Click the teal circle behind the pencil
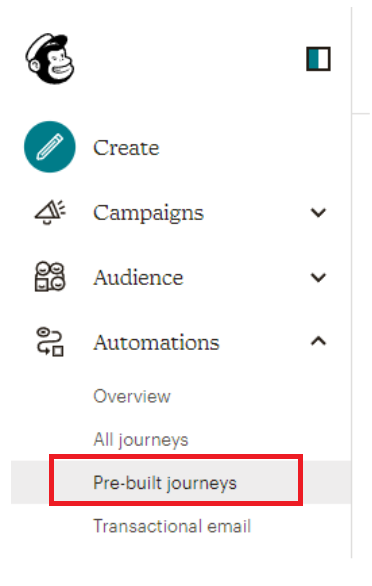 point(50,147)
